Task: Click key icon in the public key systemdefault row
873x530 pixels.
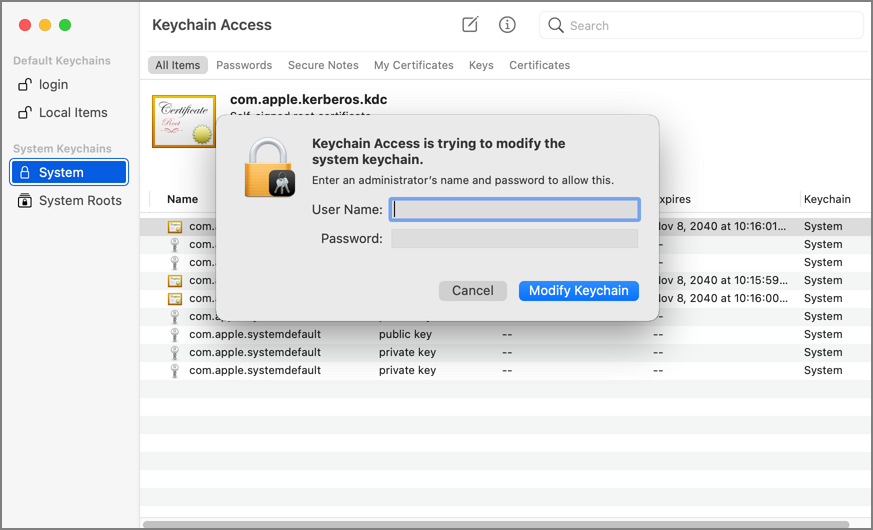Action: coord(175,335)
